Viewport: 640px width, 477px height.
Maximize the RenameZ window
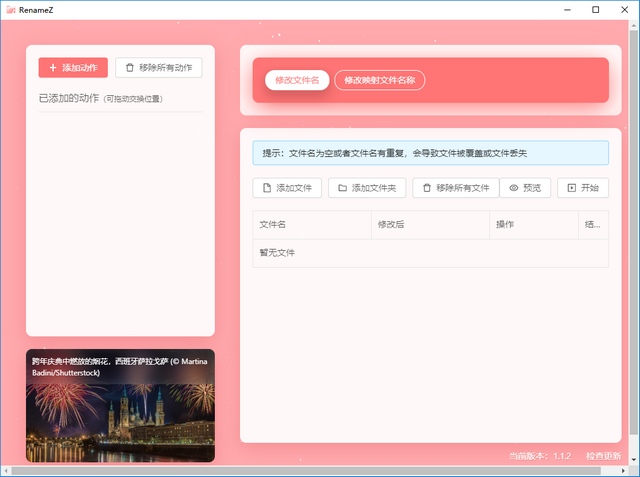(x=596, y=10)
